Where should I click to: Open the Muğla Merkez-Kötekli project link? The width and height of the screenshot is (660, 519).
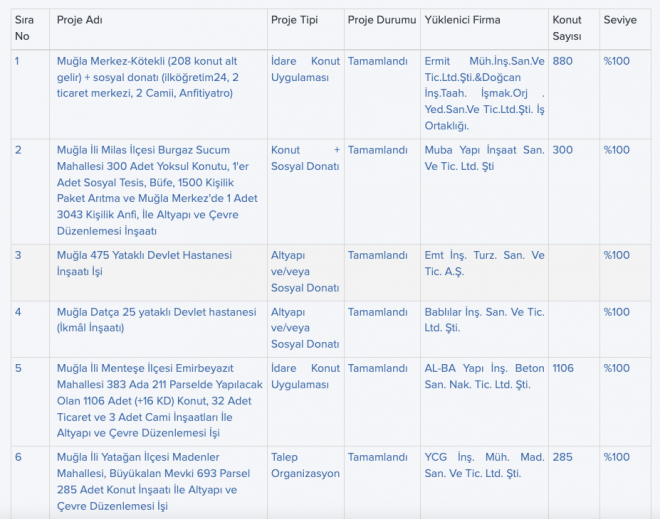click(147, 77)
